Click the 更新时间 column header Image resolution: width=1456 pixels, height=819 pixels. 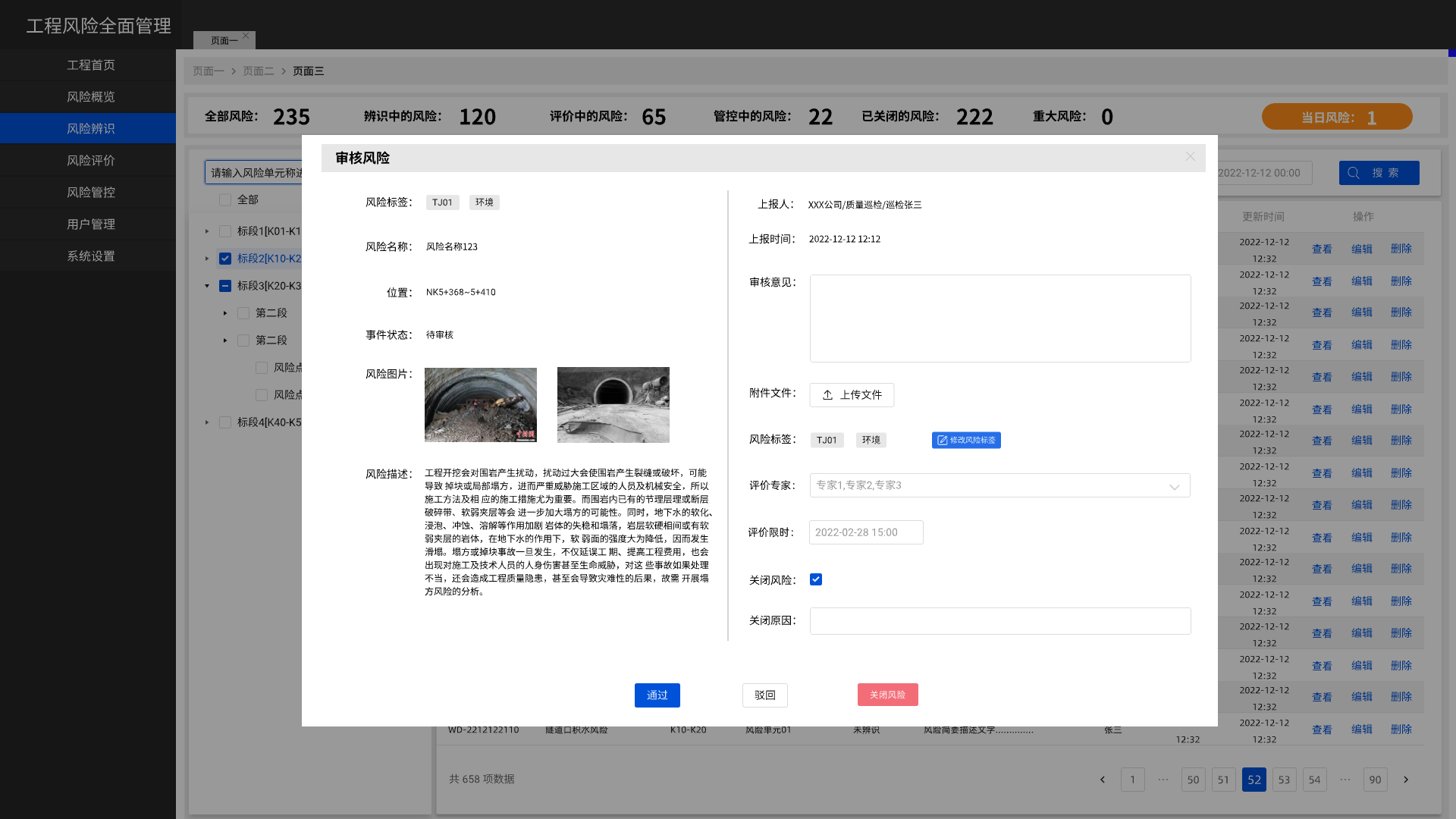tap(1263, 217)
